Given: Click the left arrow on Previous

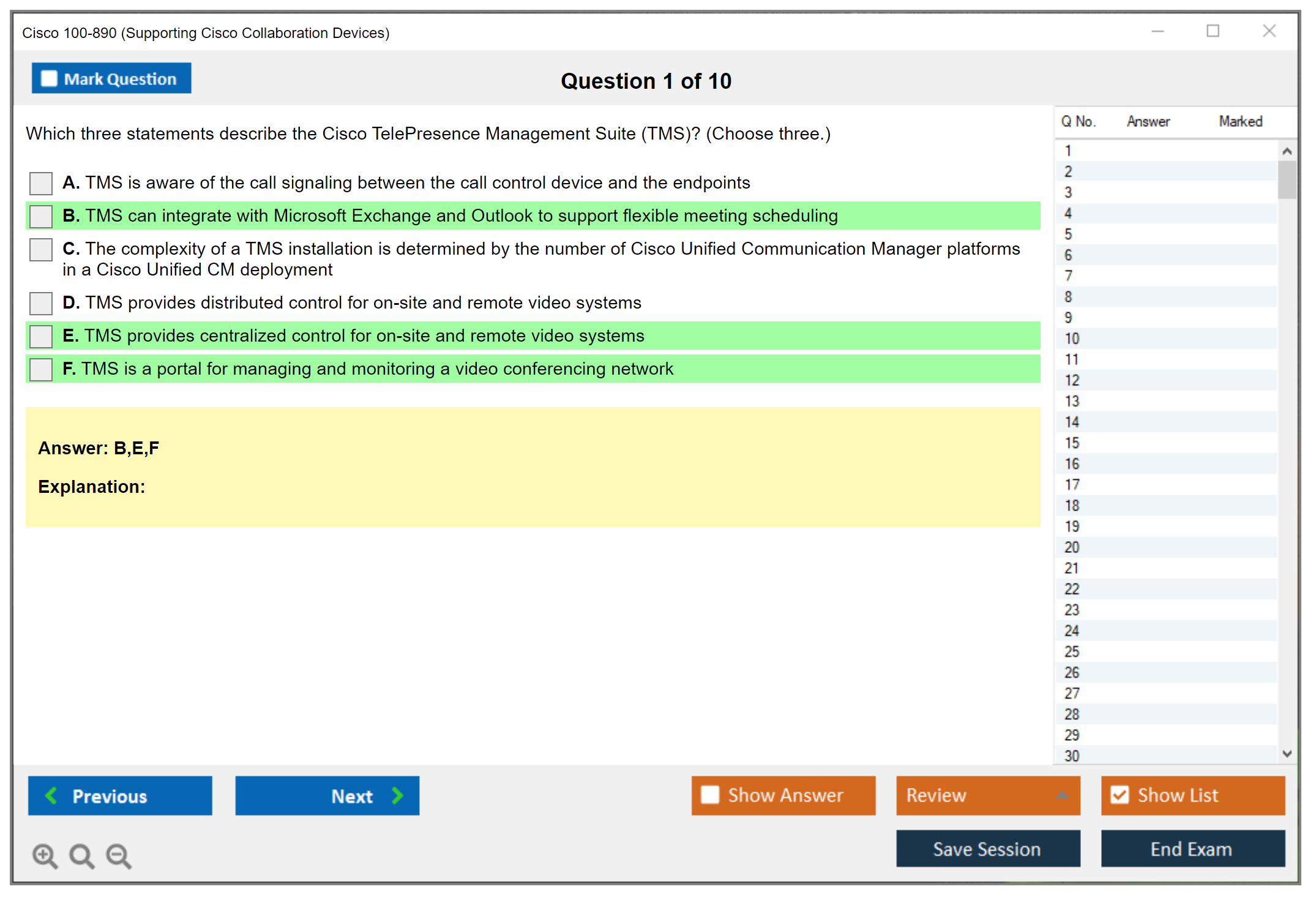Looking at the screenshot, I should coord(51,795).
